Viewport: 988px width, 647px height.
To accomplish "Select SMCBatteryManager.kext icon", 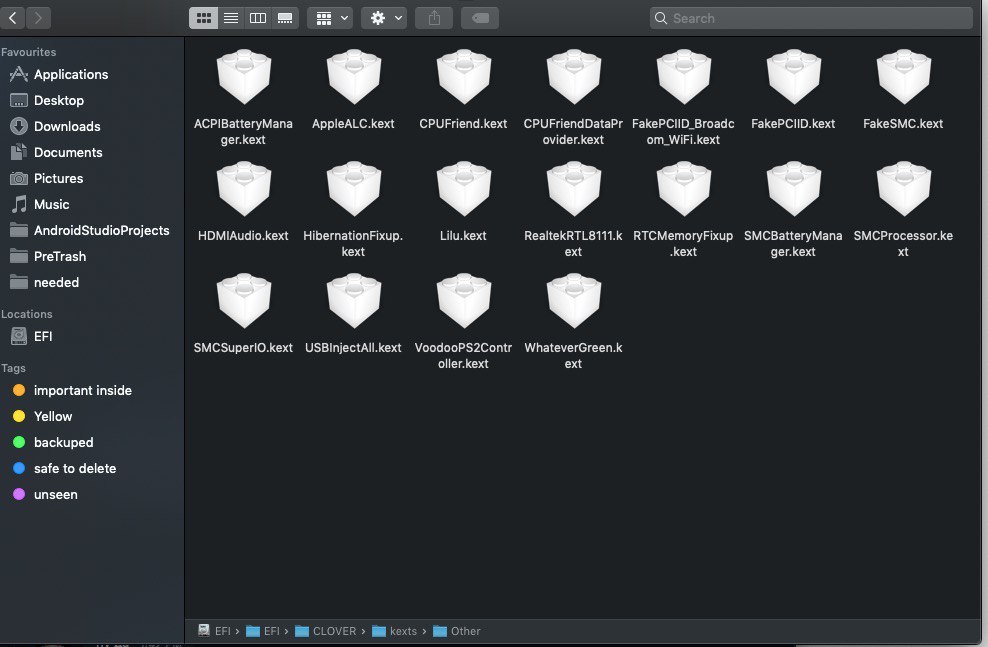I will coord(793,189).
